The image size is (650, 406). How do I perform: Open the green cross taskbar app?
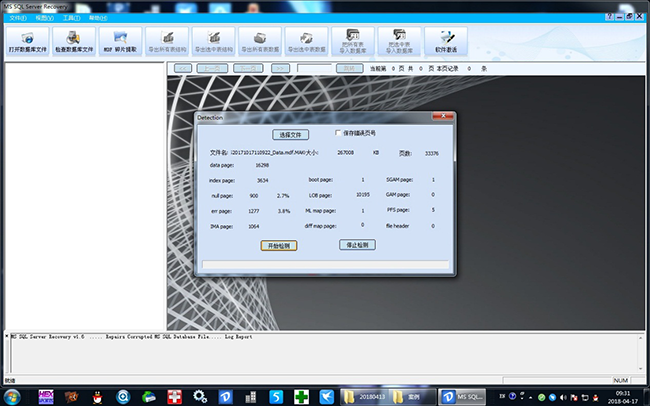tap(301, 397)
